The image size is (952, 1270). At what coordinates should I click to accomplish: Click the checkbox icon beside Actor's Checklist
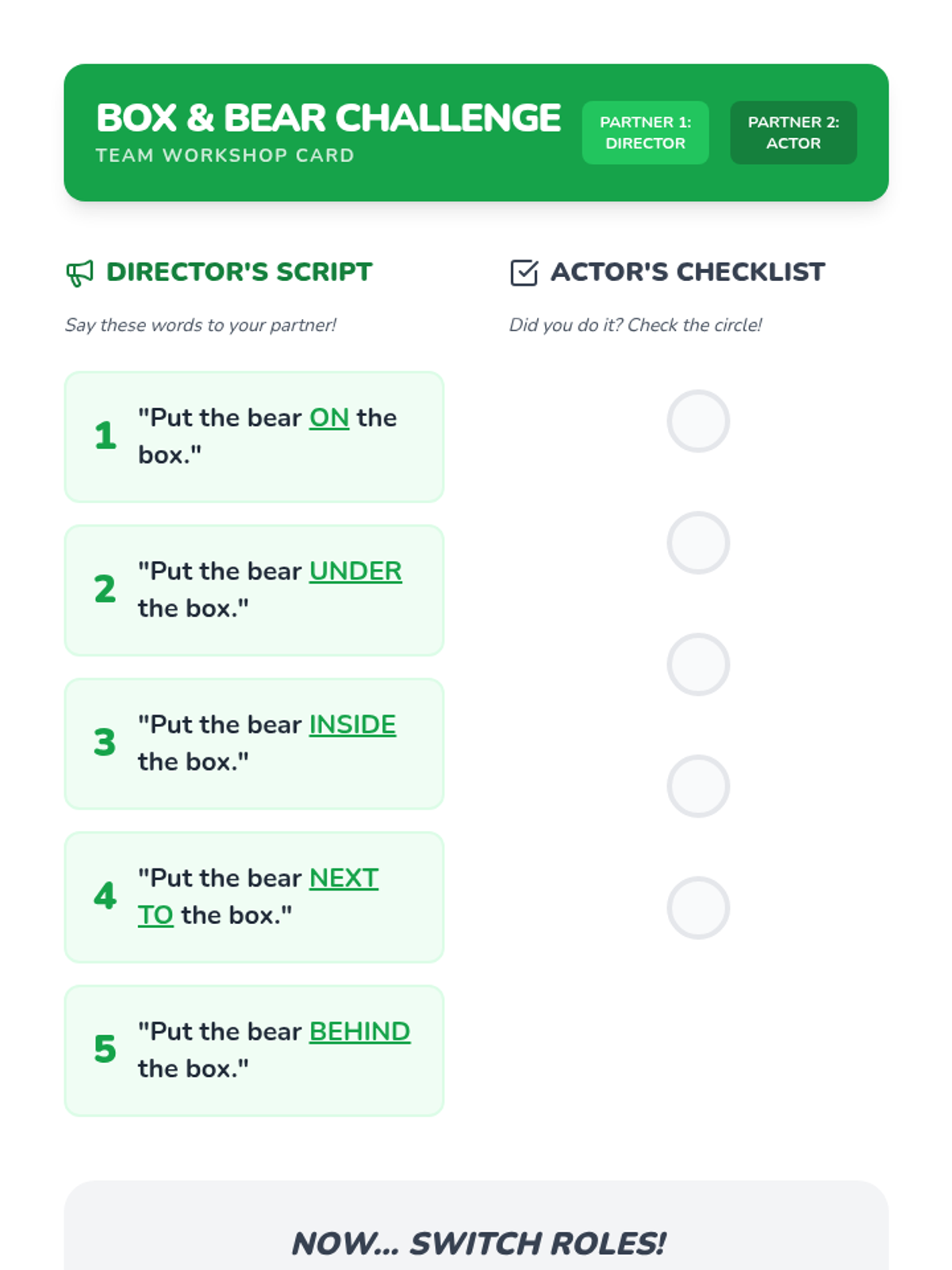click(x=524, y=272)
